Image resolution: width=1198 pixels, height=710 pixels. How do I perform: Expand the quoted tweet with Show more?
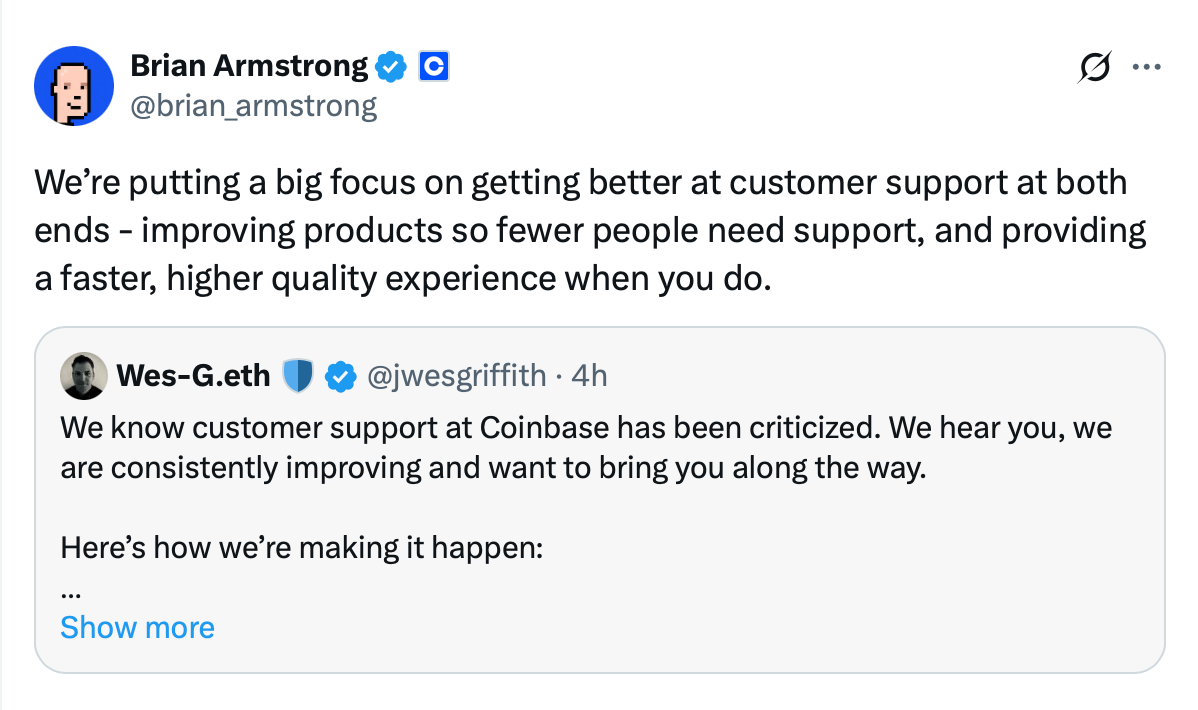click(137, 627)
